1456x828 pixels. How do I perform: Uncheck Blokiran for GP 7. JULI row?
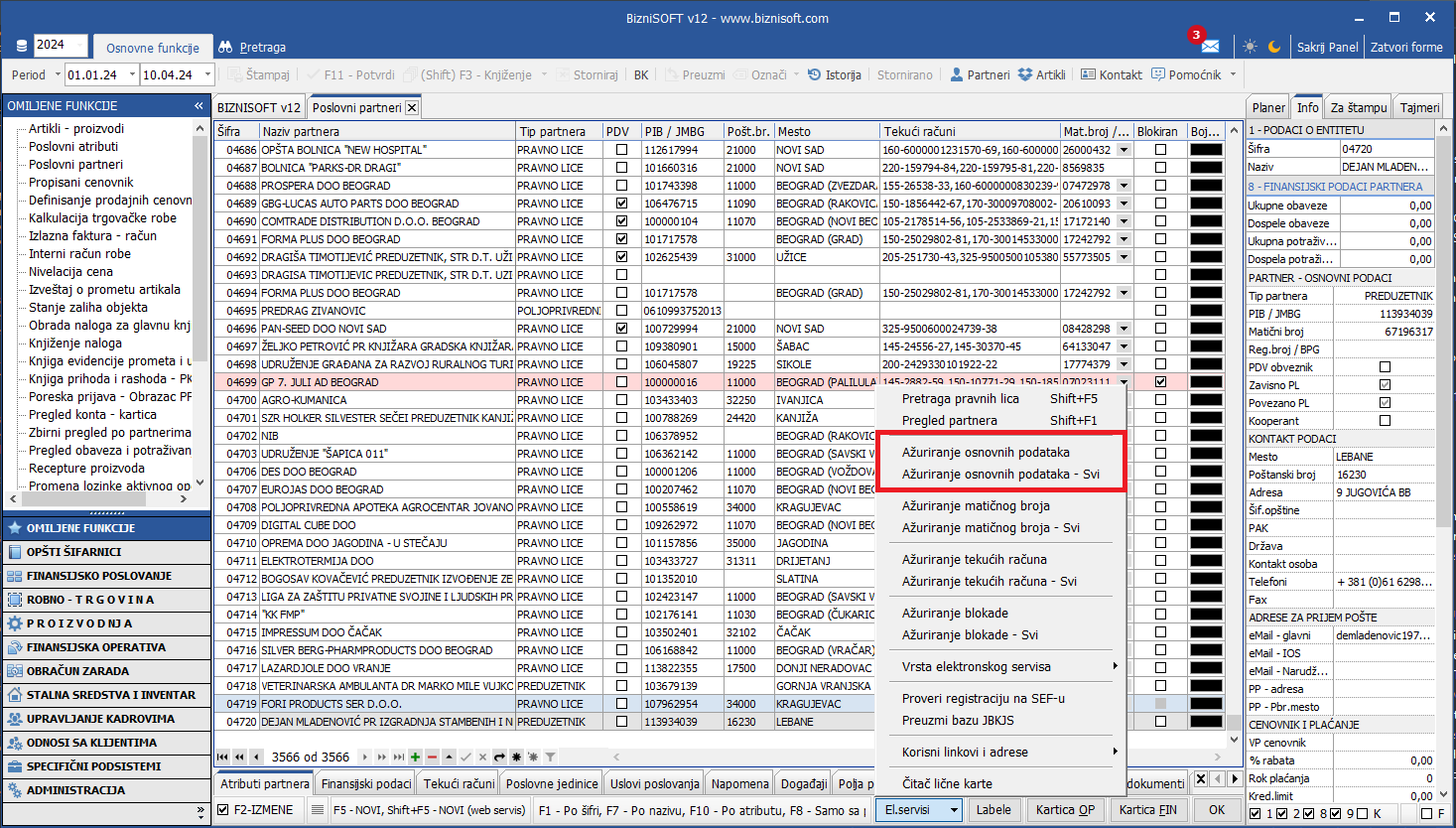(1160, 382)
